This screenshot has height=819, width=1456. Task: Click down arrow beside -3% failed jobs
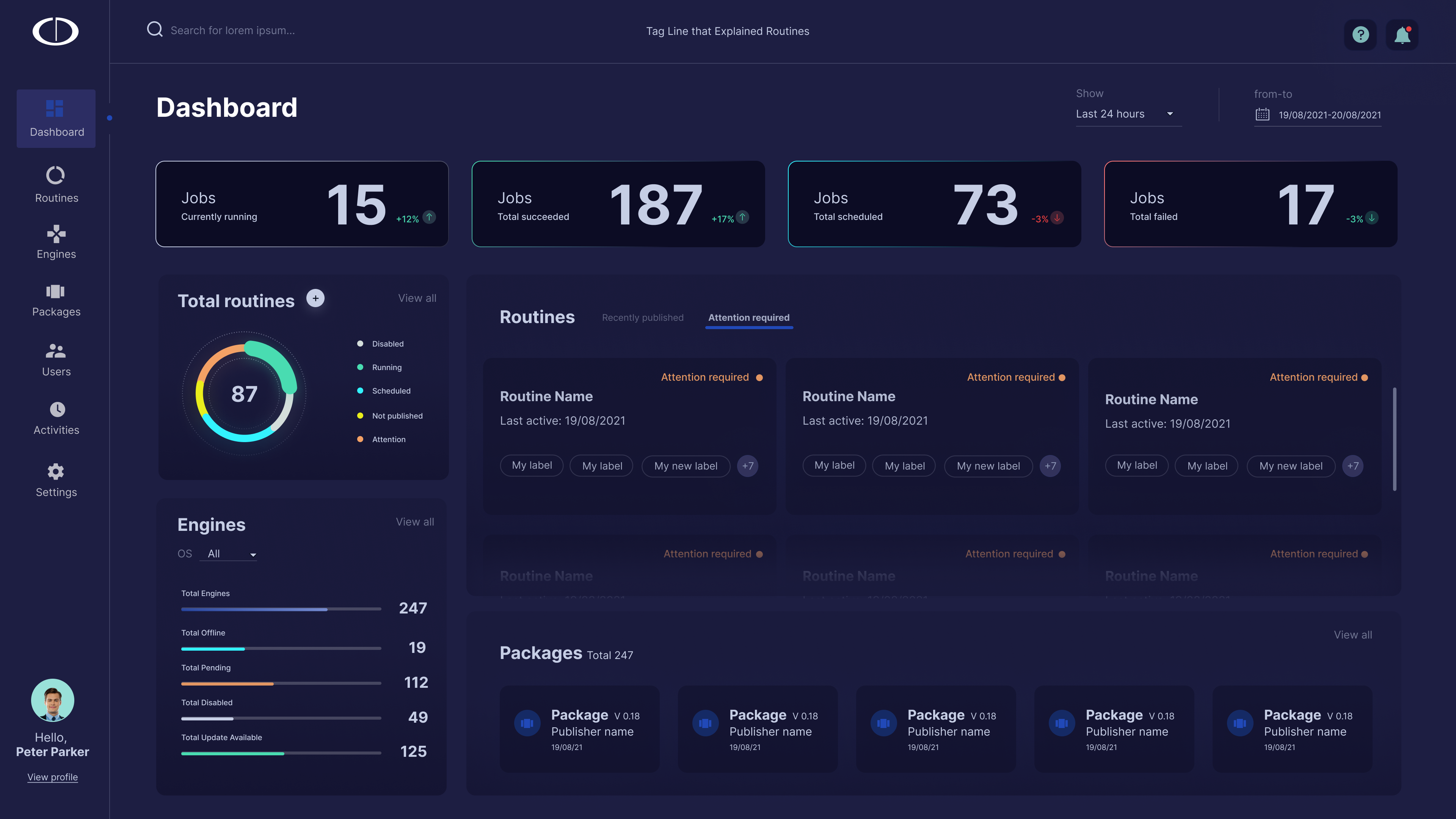pyautogui.click(x=1371, y=218)
